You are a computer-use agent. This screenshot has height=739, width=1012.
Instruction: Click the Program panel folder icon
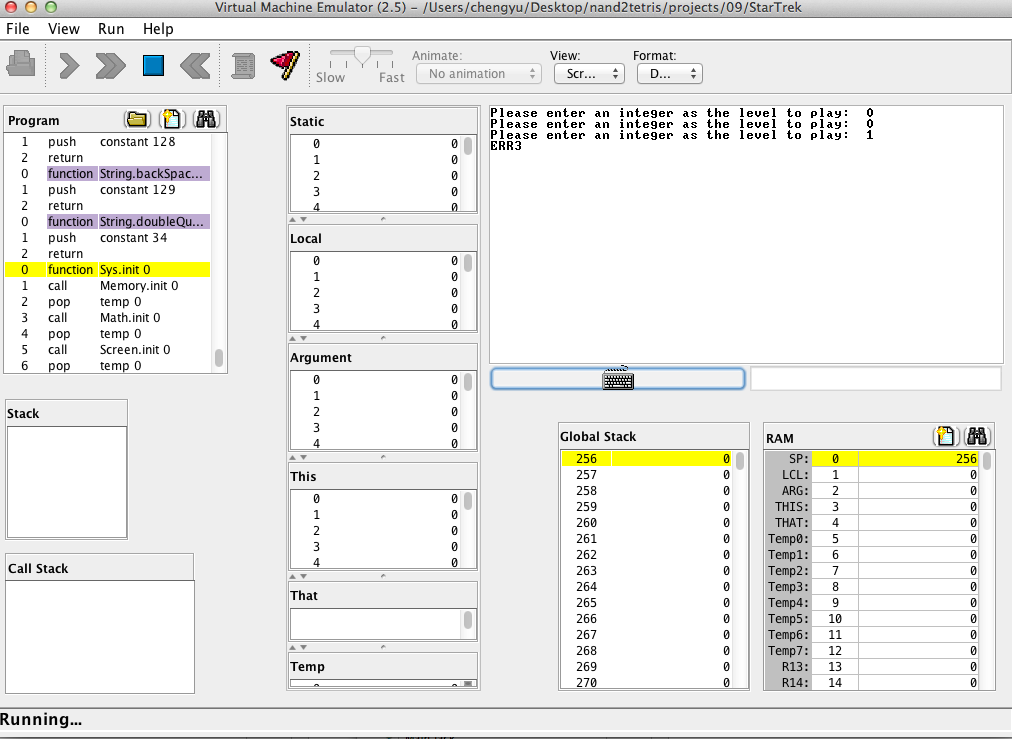(137, 120)
